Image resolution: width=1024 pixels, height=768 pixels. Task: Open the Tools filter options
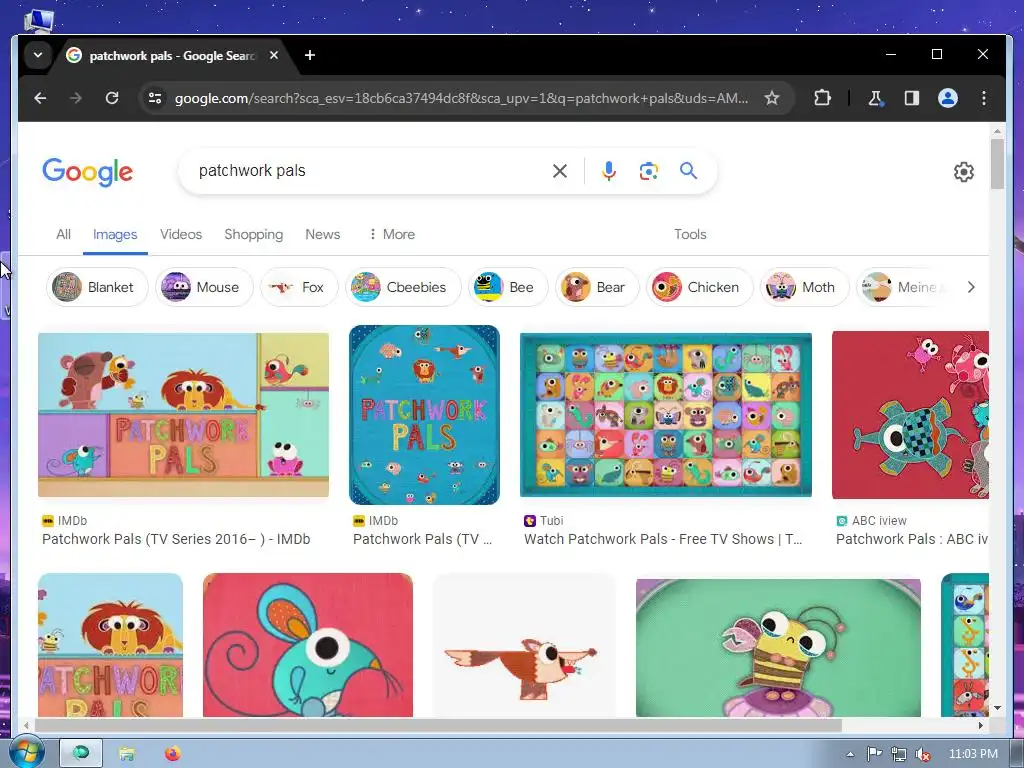(690, 234)
